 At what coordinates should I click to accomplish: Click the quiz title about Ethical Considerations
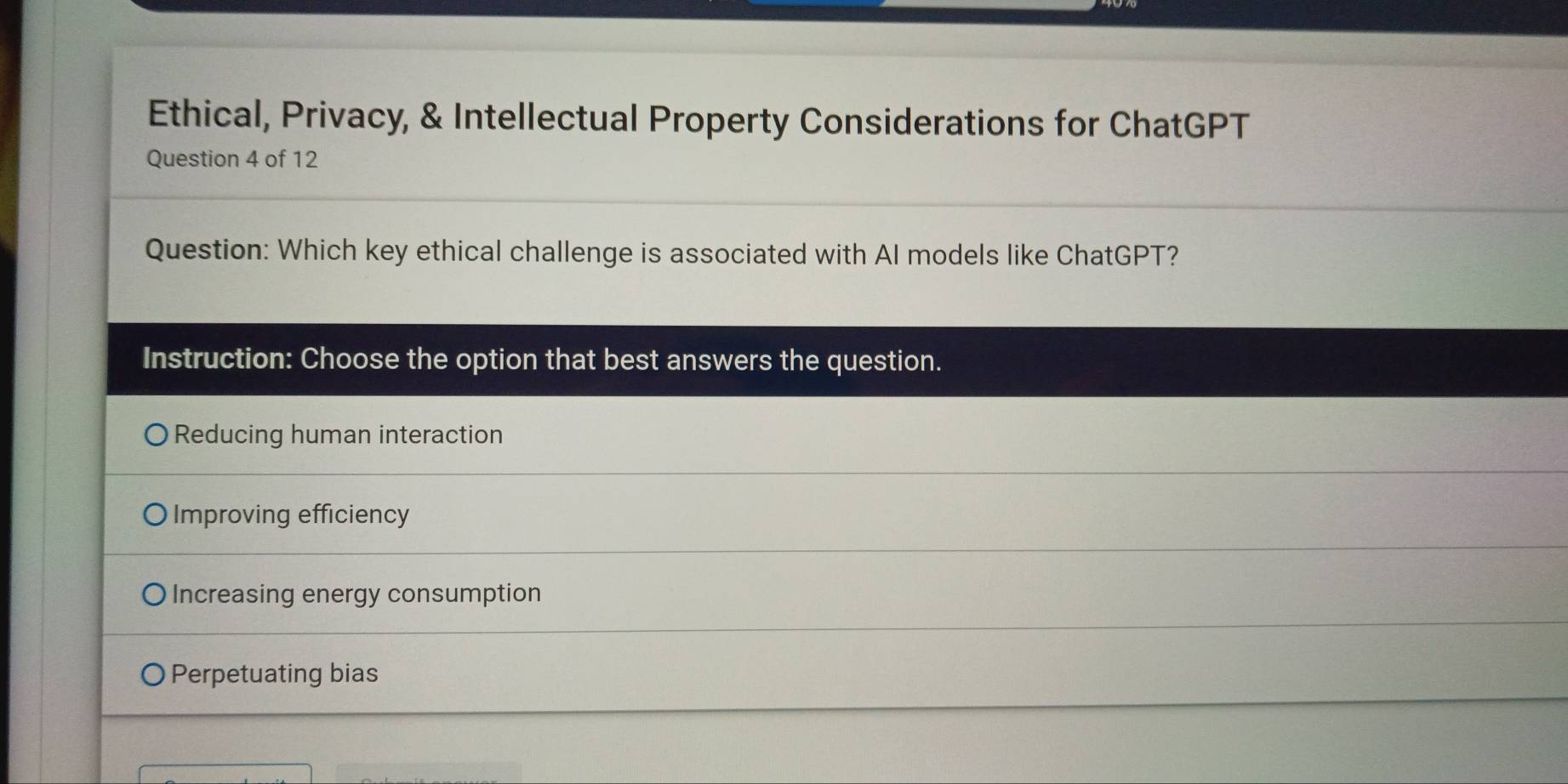(697, 121)
